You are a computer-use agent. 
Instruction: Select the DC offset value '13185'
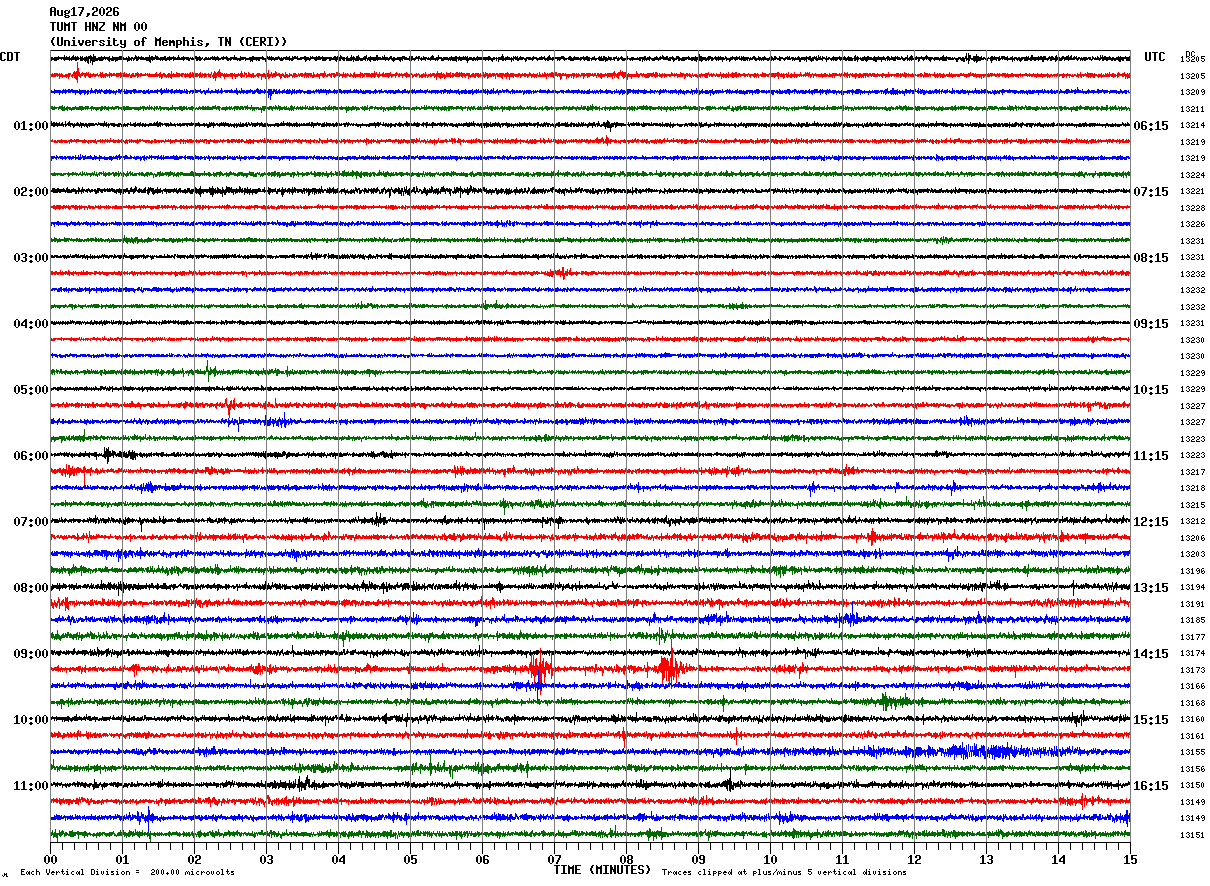click(1192, 621)
